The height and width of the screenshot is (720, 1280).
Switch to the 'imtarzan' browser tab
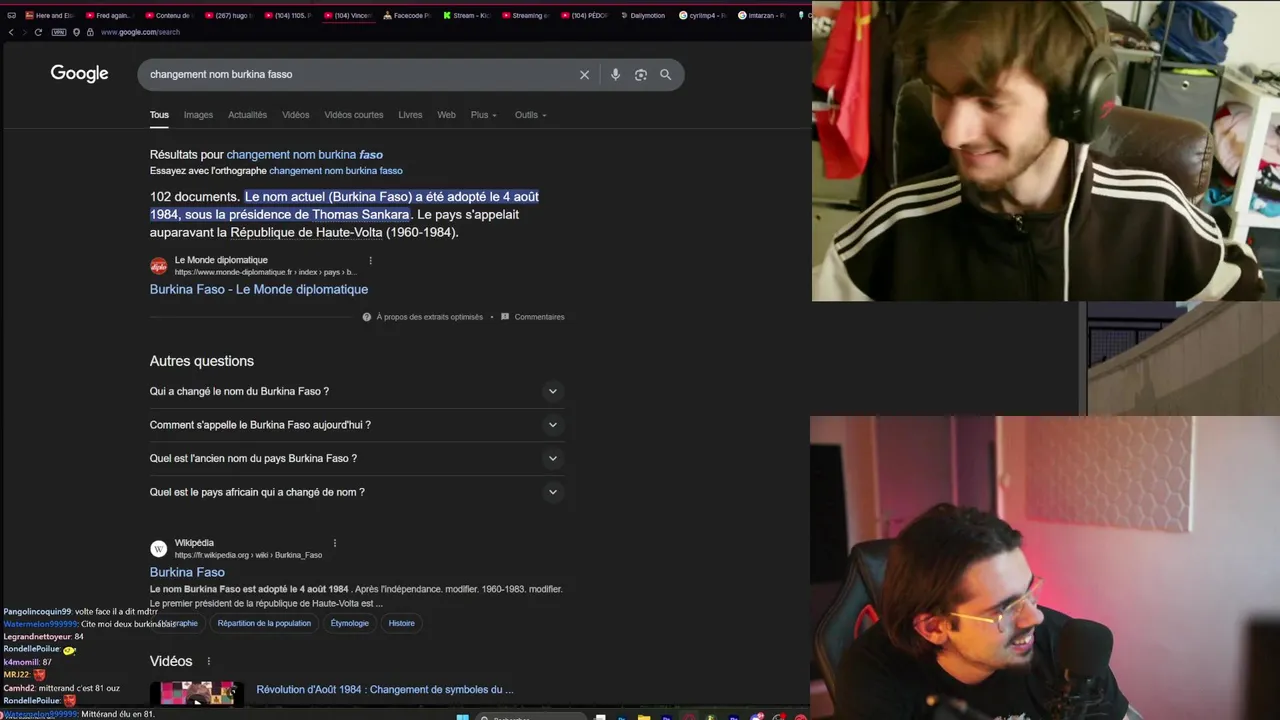tap(763, 15)
